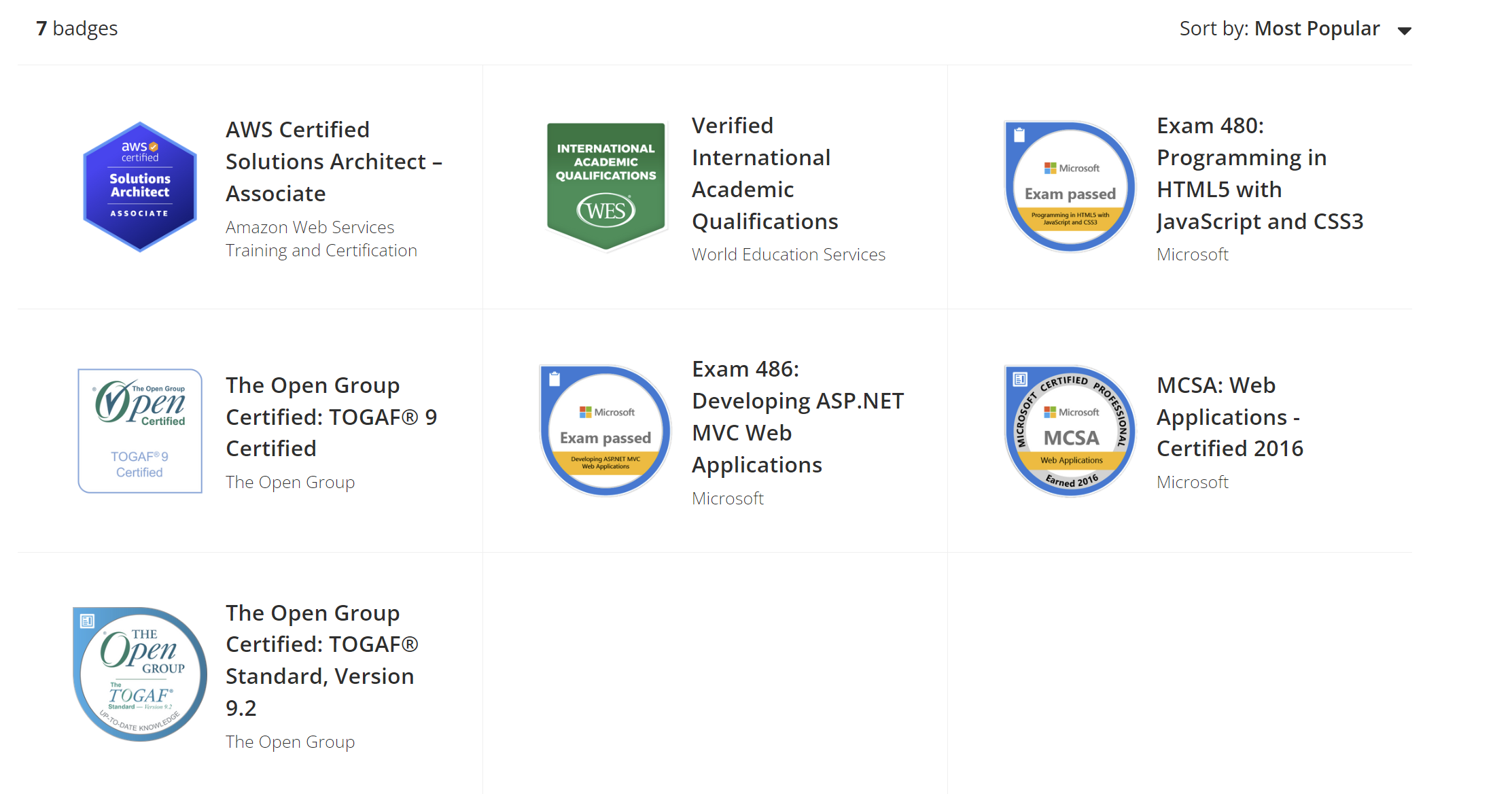The width and height of the screenshot is (1512, 794).
Task: Open the Microsoft HTML5 Exam passed badge
Action: pyautogui.click(x=1070, y=187)
